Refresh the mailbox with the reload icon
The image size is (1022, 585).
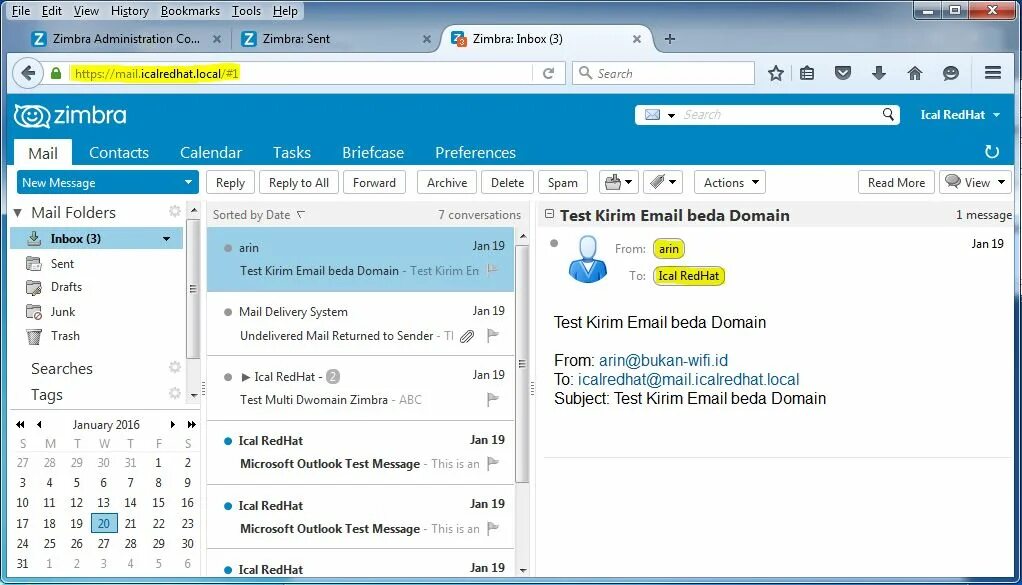tap(990, 152)
